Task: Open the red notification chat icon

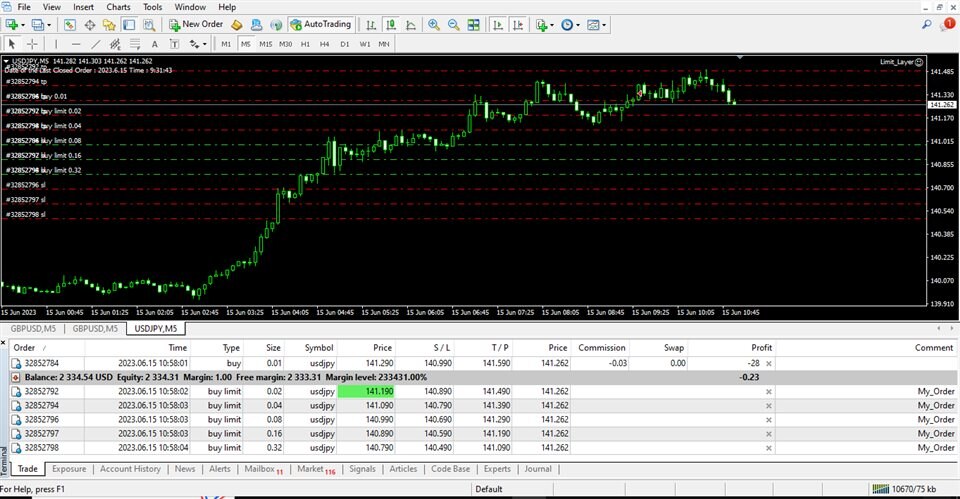Action: click(947, 24)
